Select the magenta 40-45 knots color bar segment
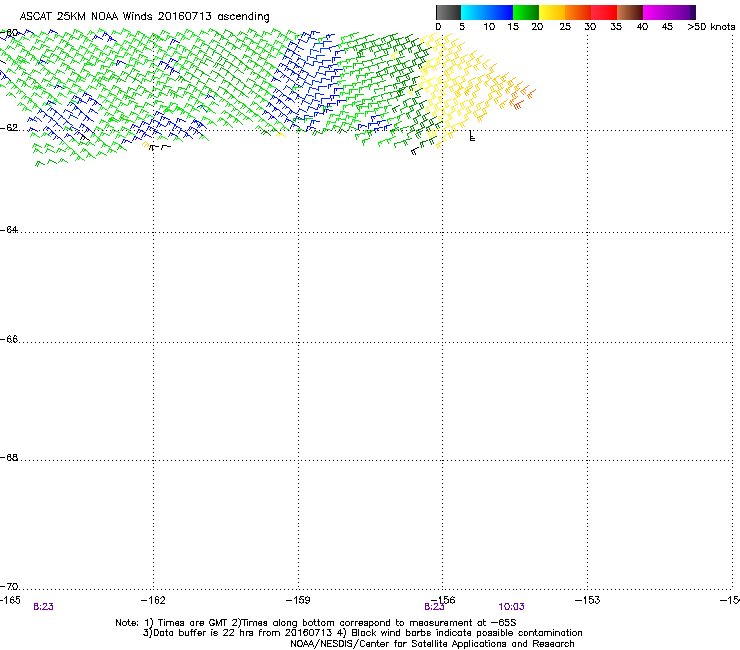The width and height of the screenshot is (740, 650). tap(656, 12)
